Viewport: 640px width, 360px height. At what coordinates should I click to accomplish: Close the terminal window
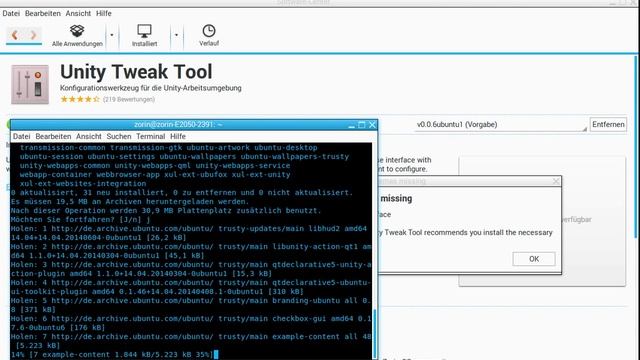372,125
